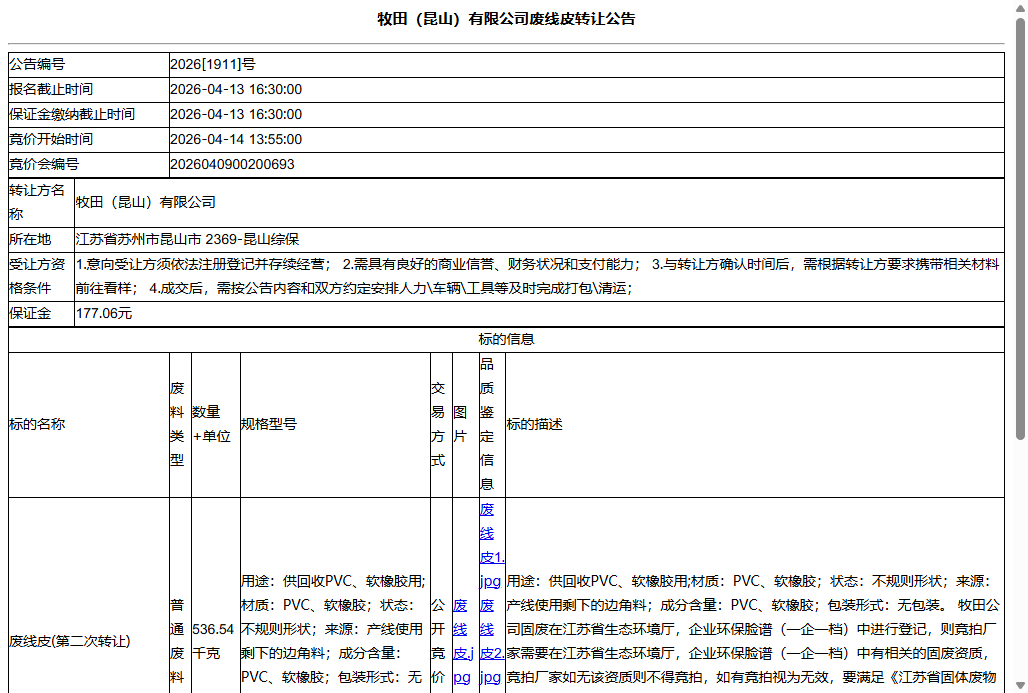This screenshot has height=693, width=1028.
Task: Click transferor name 牧田（昆山）有限公司 cell
Action: click(x=539, y=203)
